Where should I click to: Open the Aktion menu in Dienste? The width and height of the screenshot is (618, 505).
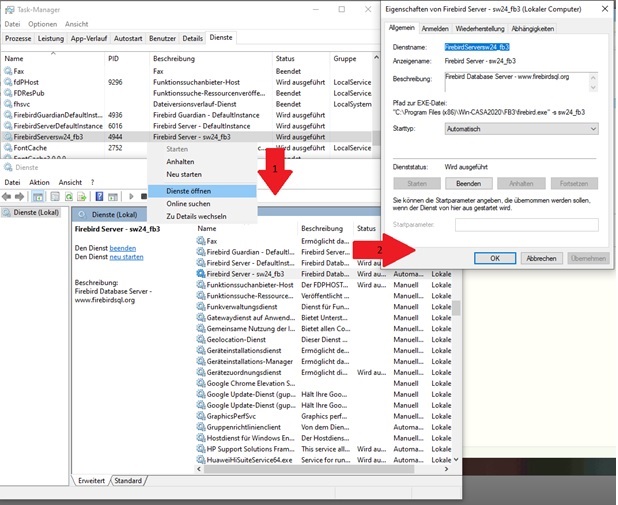coord(39,183)
